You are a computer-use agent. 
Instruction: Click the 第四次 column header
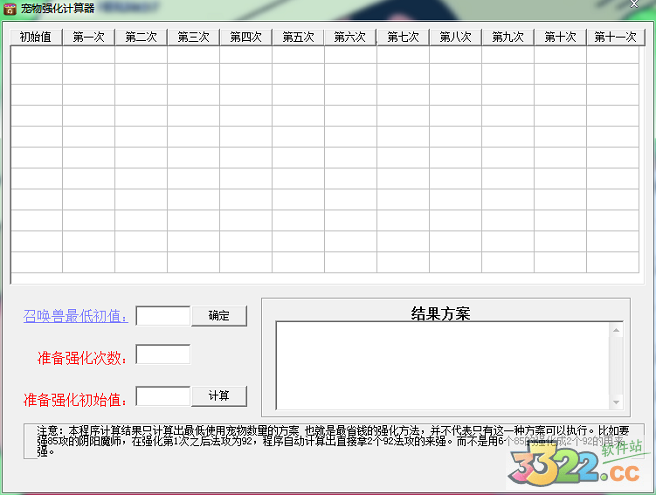246,37
